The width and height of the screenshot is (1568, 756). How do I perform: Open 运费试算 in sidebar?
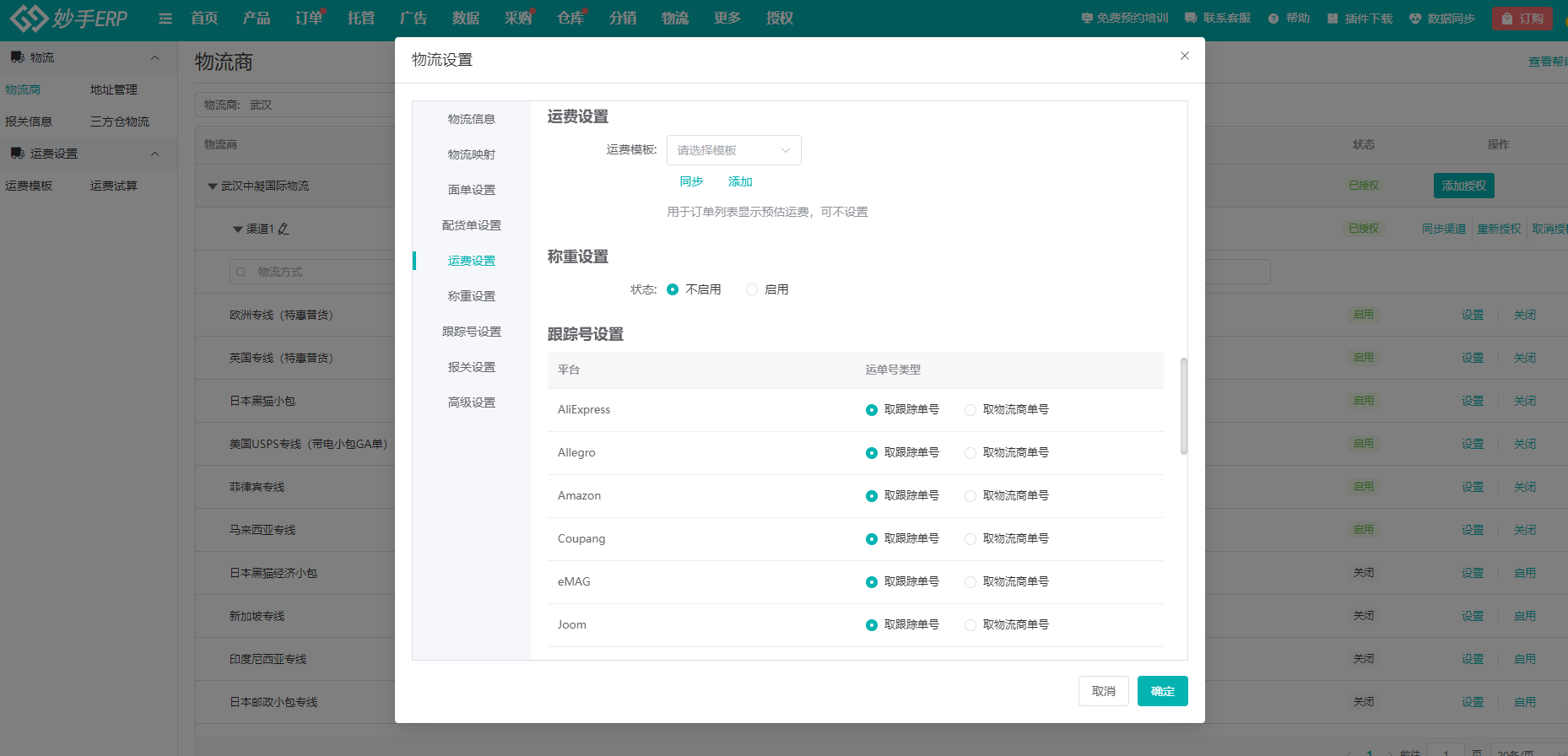click(x=114, y=186)
